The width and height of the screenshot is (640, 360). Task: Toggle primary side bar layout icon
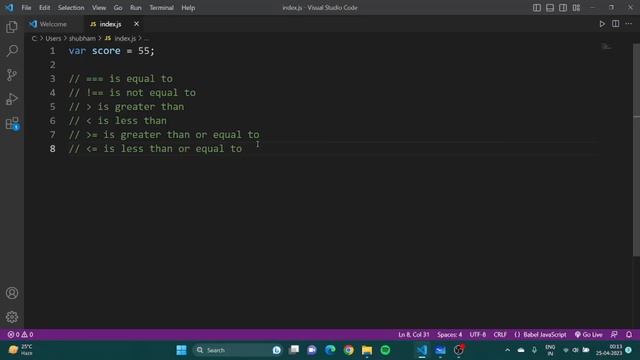point(537,8)
